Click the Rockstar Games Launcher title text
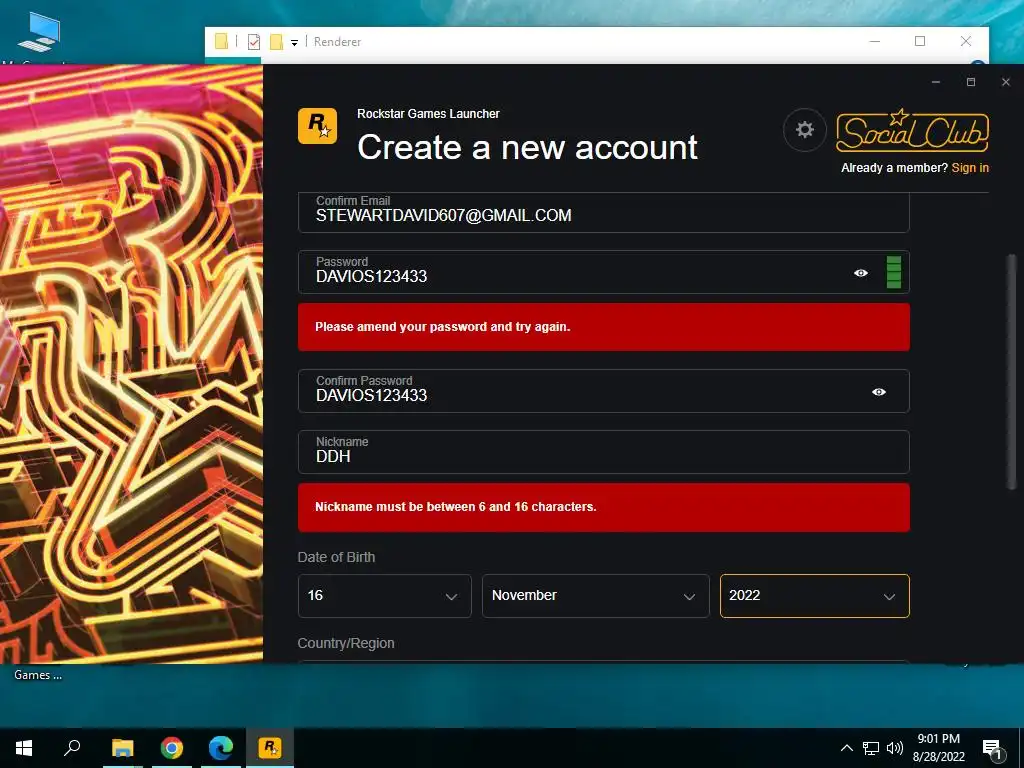Viewport: 1024px width, 768px height. pyautogui.click(x=428, y=114)
